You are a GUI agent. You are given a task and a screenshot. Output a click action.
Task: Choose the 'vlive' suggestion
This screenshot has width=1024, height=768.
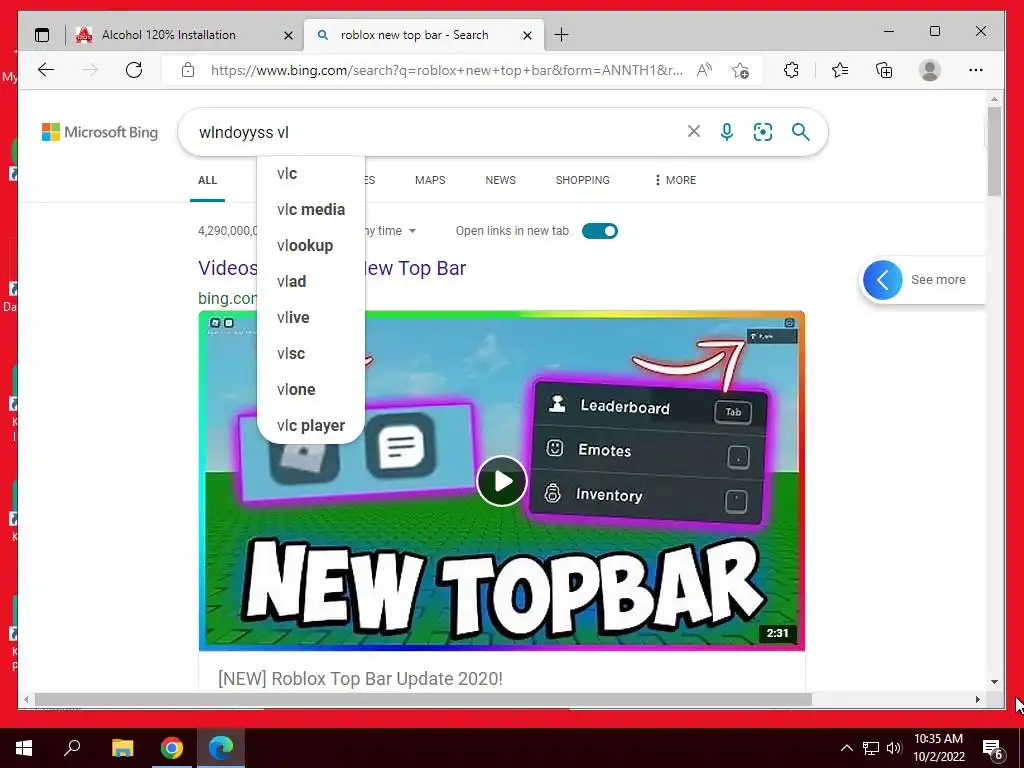point(311,317)
